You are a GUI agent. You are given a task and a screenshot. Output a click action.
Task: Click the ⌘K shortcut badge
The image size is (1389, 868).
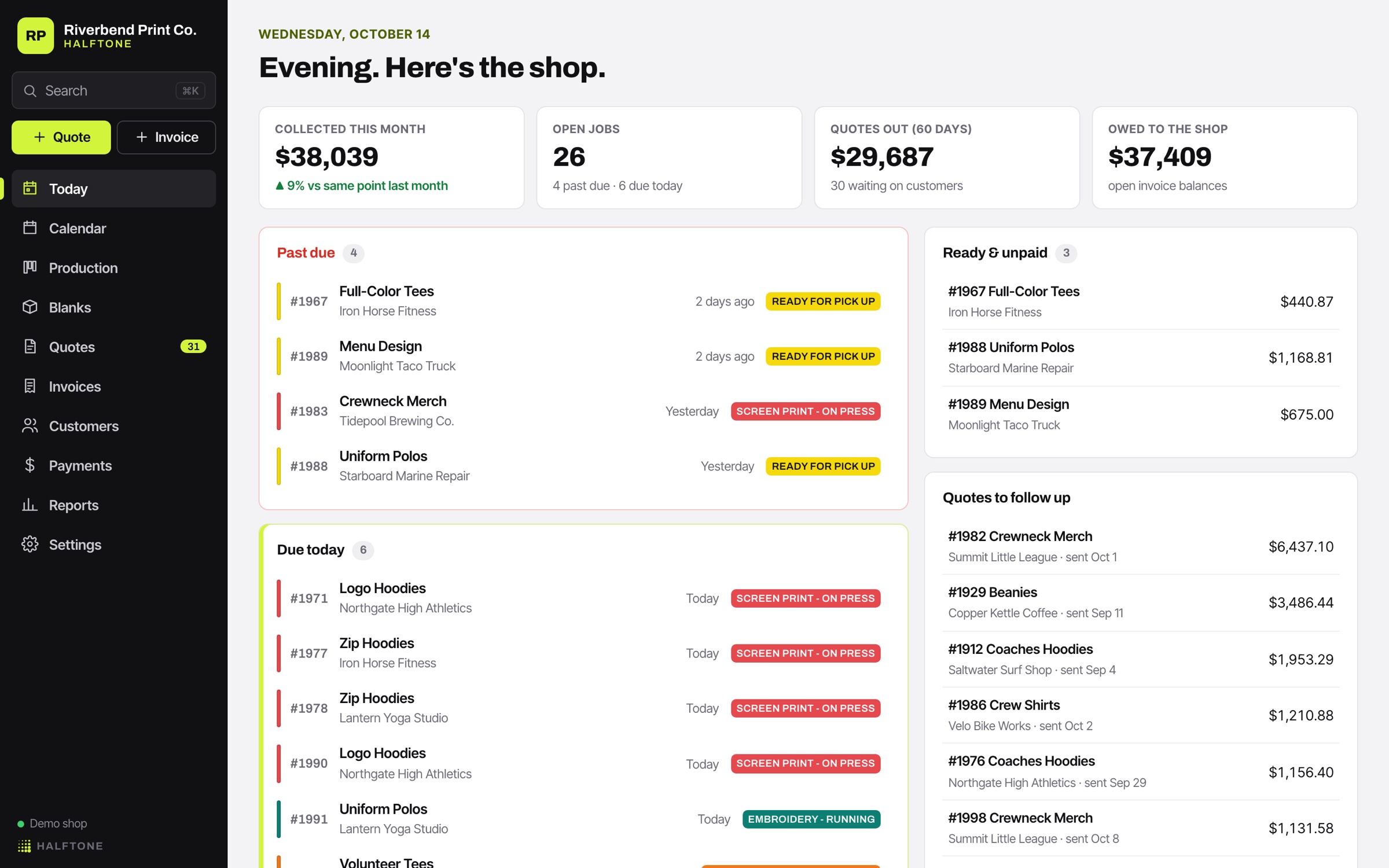190,91
